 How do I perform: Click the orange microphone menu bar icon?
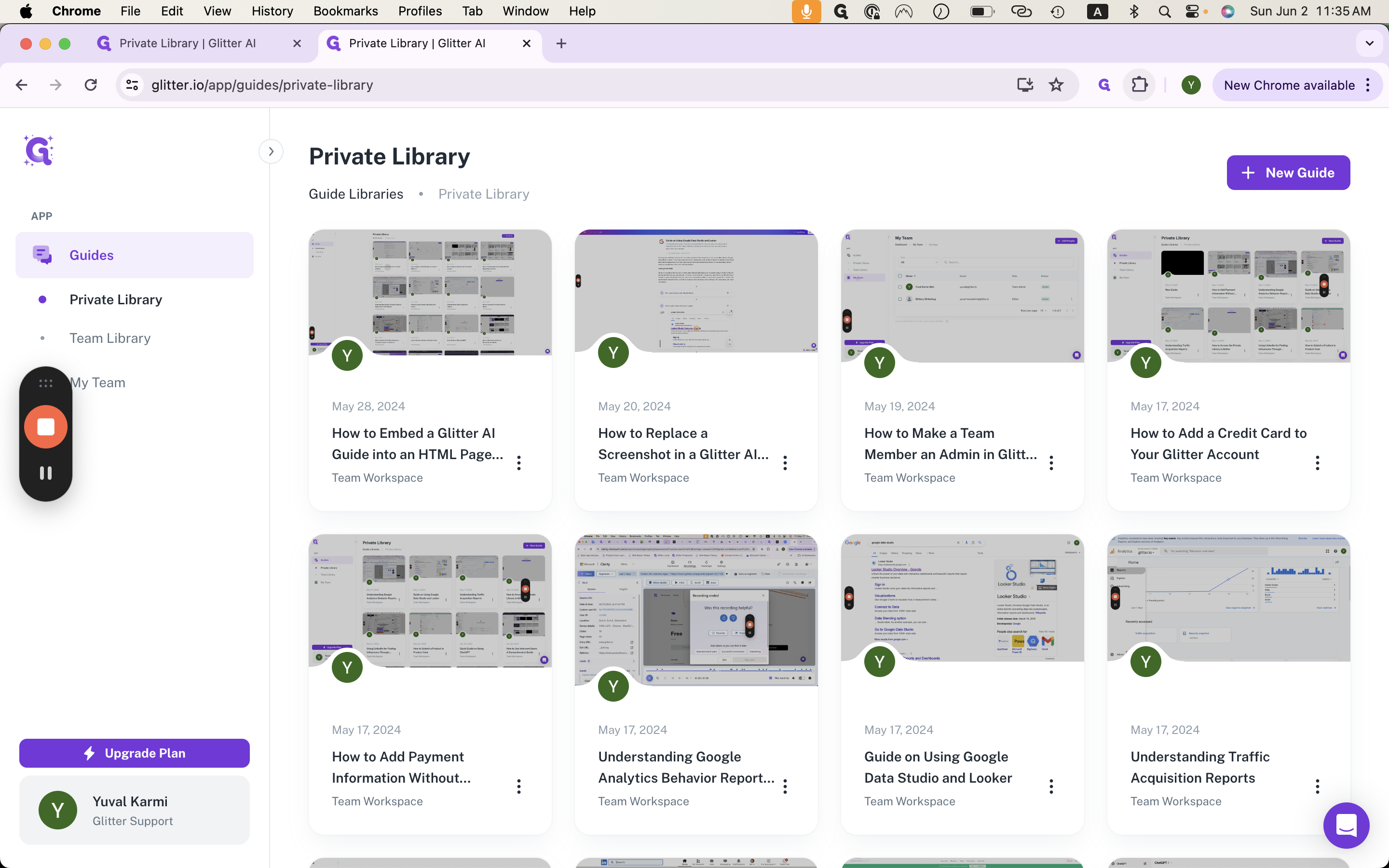[x=806, y=11]
